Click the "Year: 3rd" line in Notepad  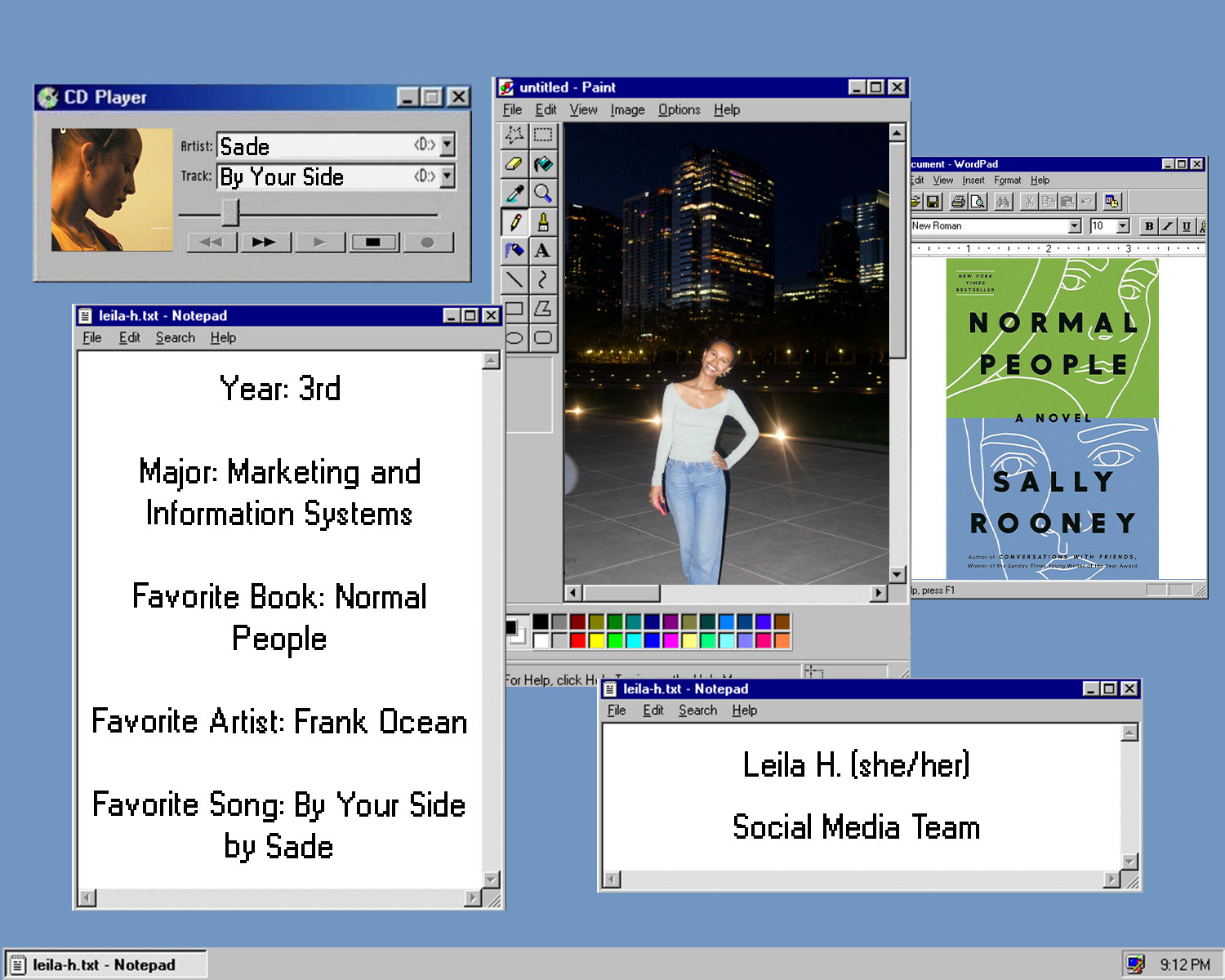[279, 389]
